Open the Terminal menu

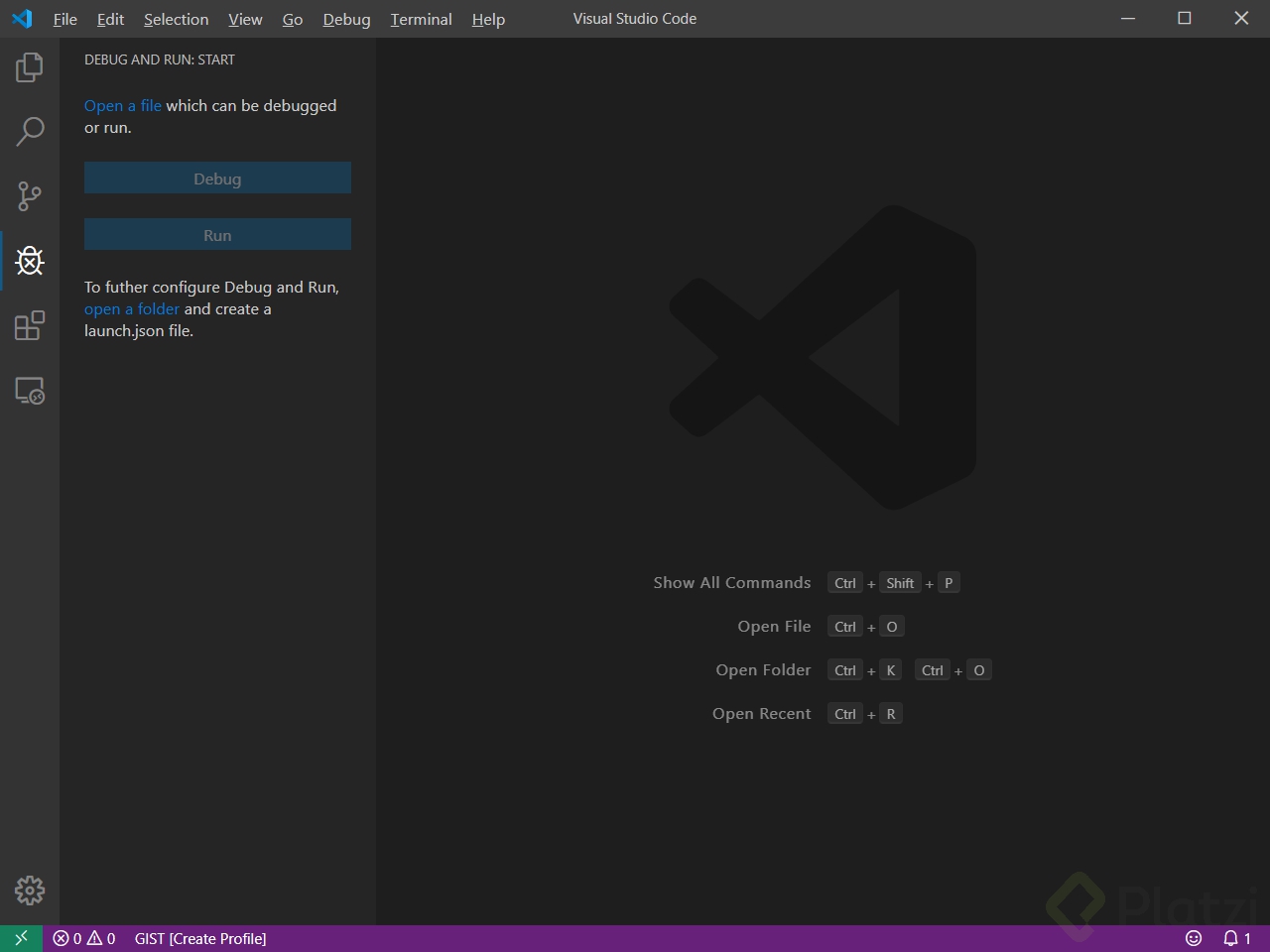[421, 19]
